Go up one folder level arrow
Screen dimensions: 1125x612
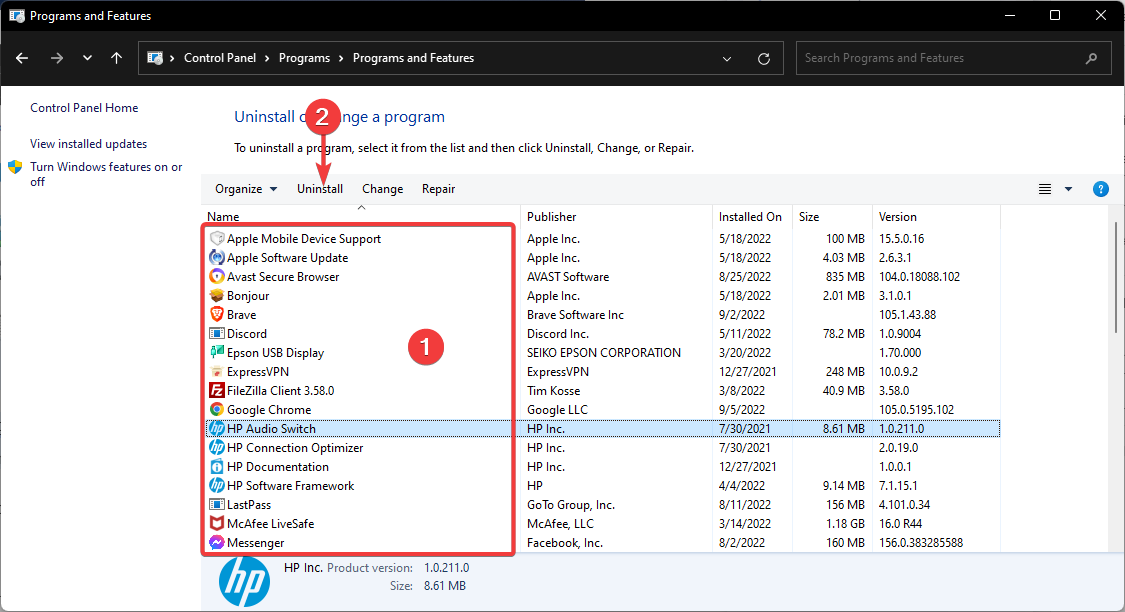[116, 58]
